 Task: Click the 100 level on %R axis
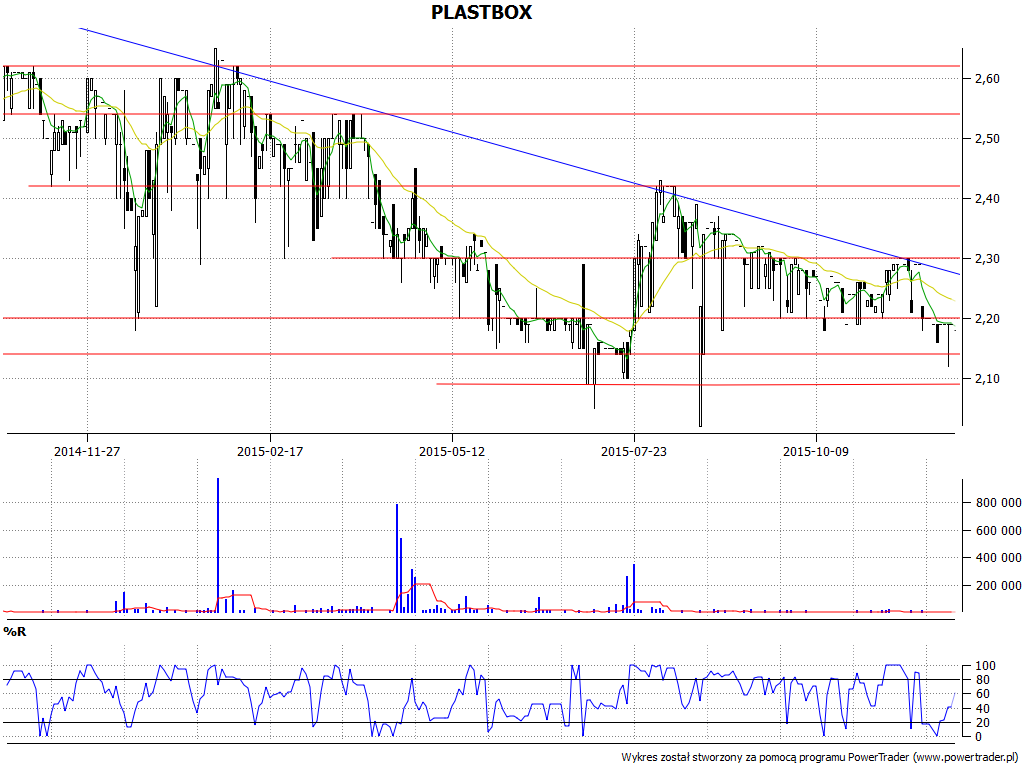(x=985, y=666)
